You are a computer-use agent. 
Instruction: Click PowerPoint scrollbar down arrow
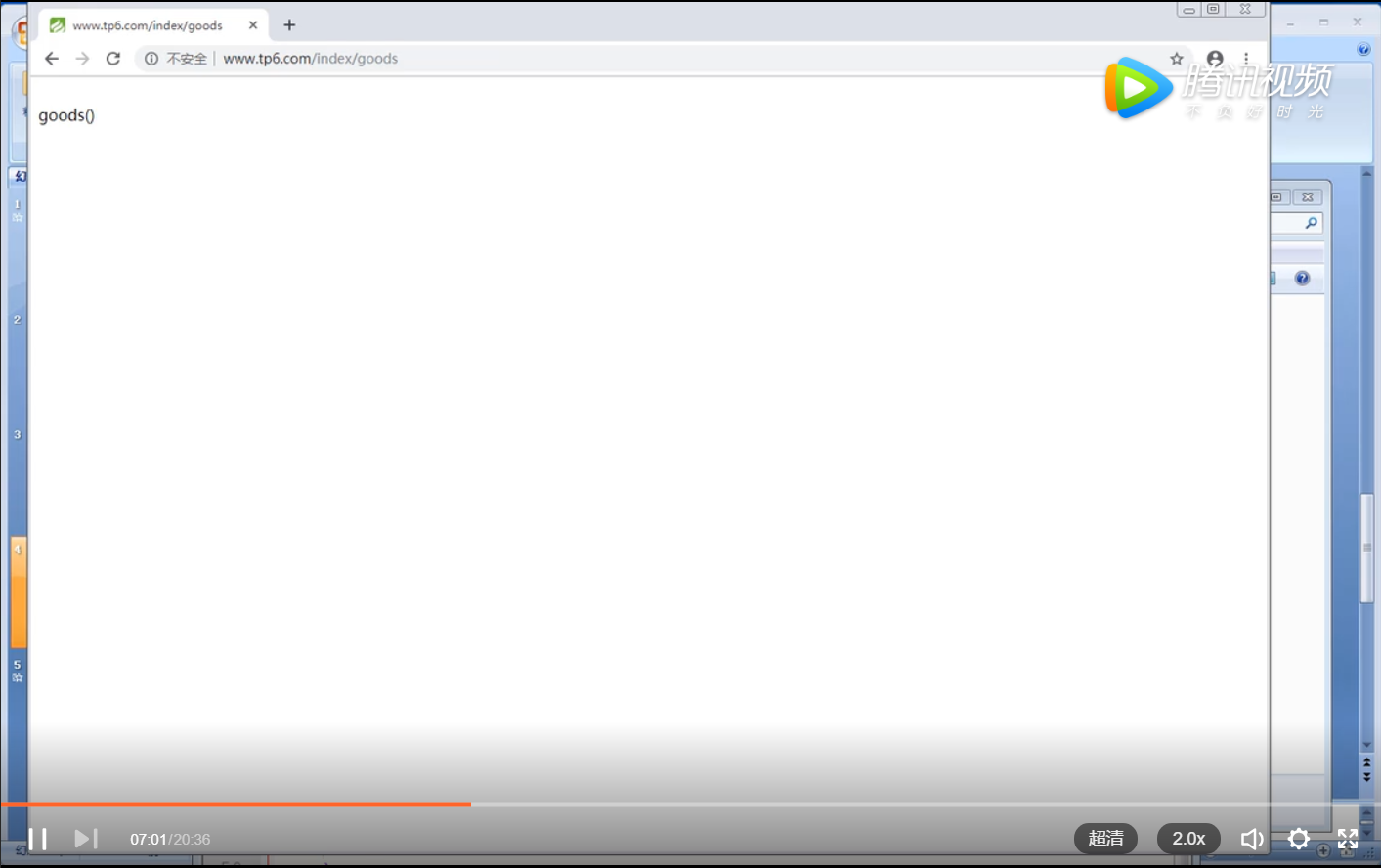pyautogui.click(x=1367, y=745)
